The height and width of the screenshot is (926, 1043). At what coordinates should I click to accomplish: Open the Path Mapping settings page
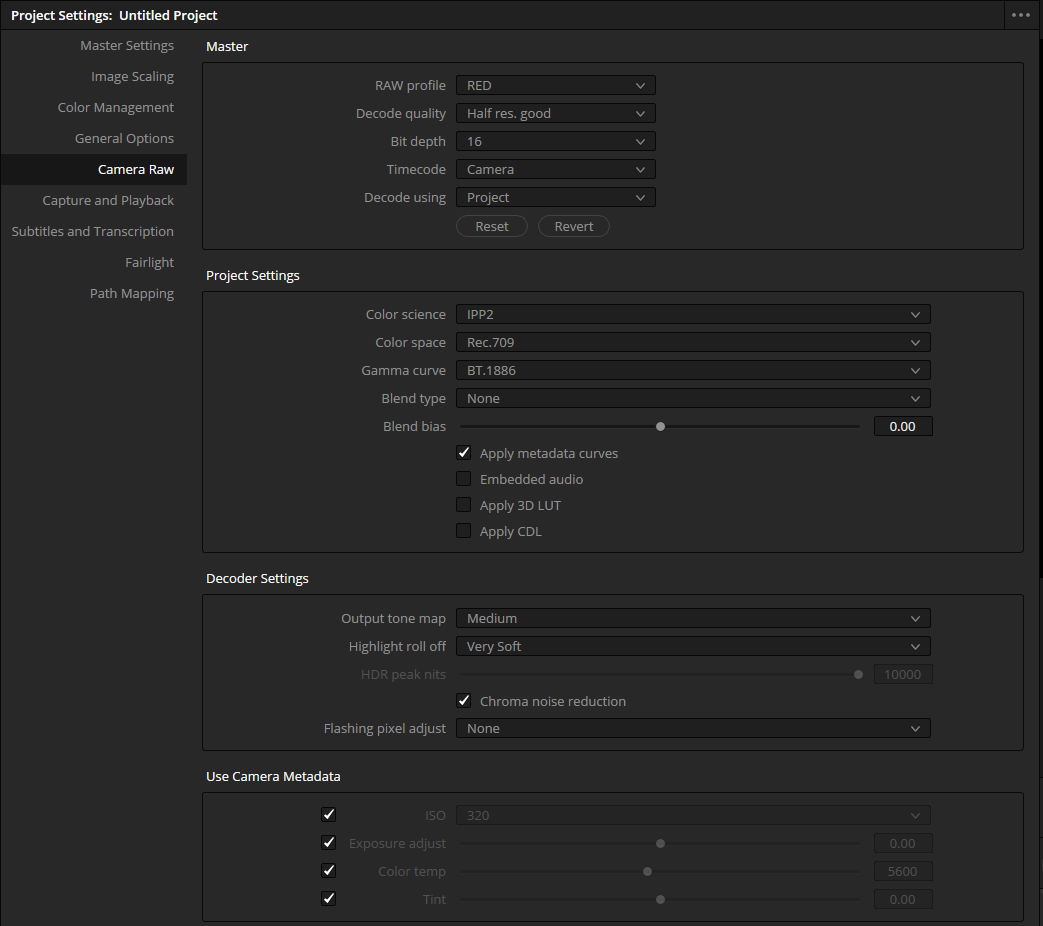(x=131, y=293)
